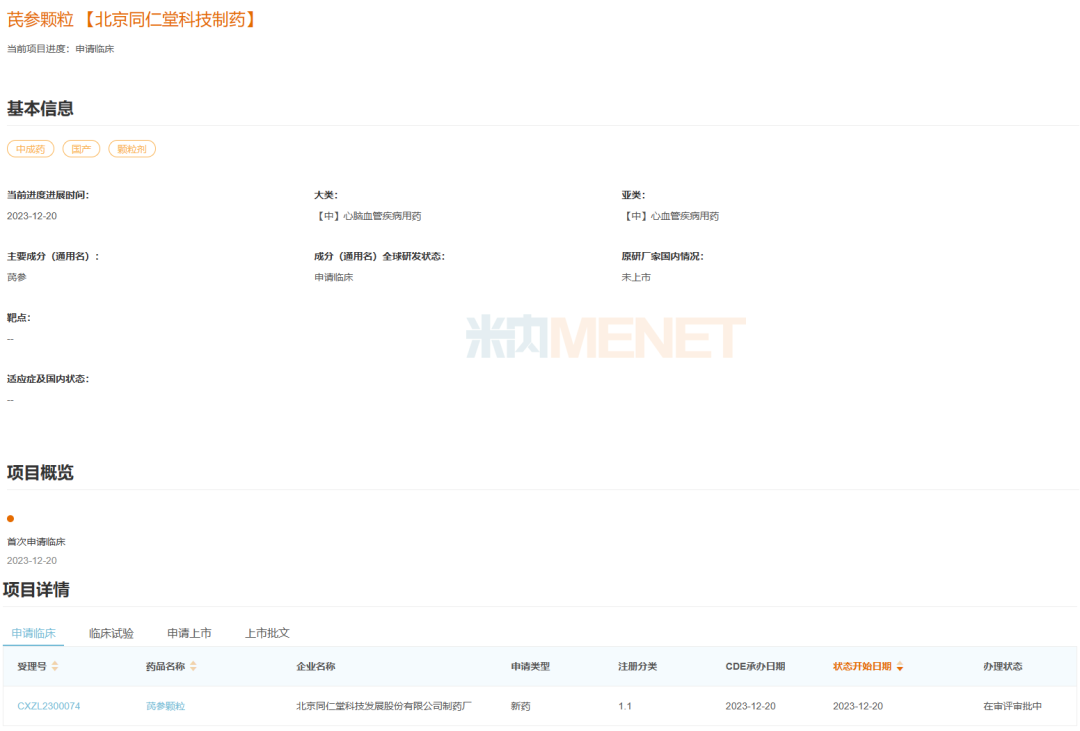Open the 申请上市 tab
The height and width of the screenshot is (731, 1080).
click(189, 633)
